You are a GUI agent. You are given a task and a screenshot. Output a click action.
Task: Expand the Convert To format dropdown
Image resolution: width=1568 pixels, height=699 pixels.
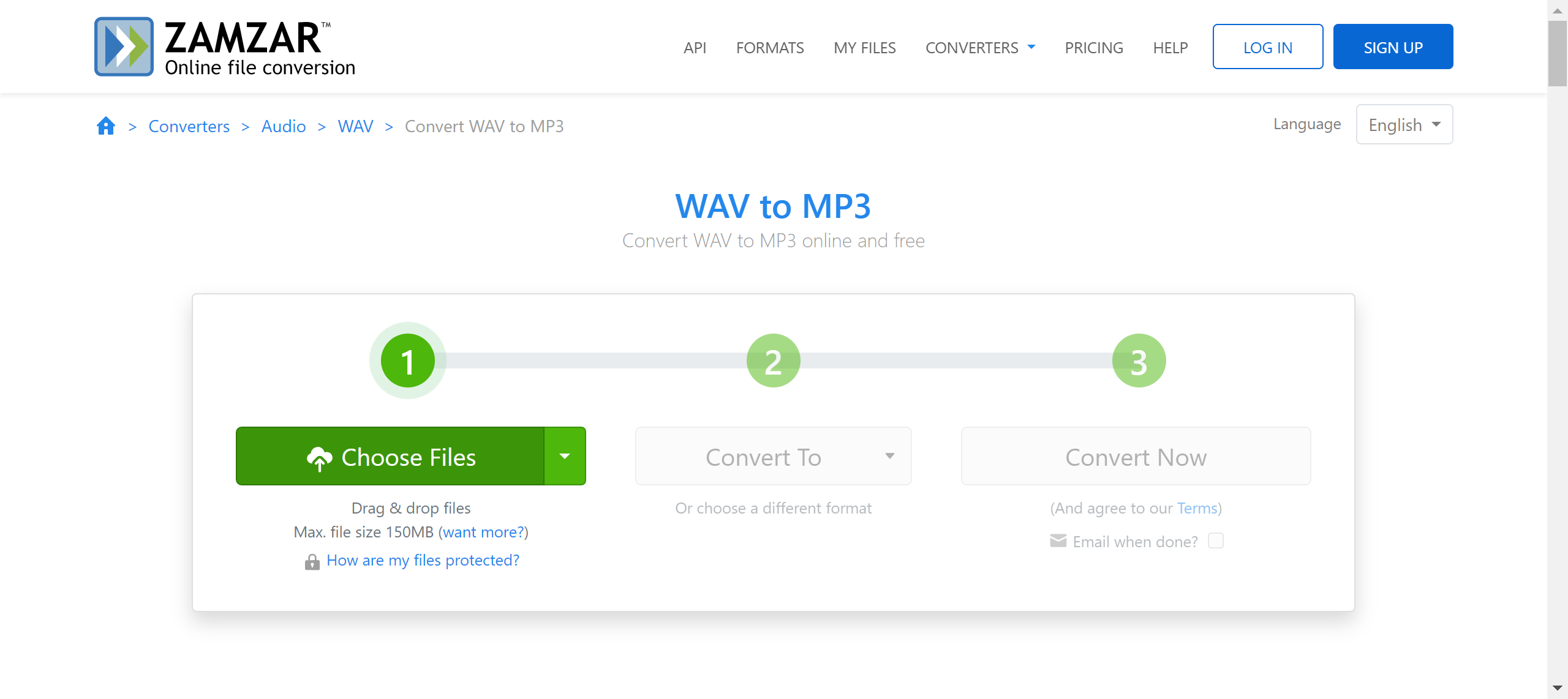(773, 457)
